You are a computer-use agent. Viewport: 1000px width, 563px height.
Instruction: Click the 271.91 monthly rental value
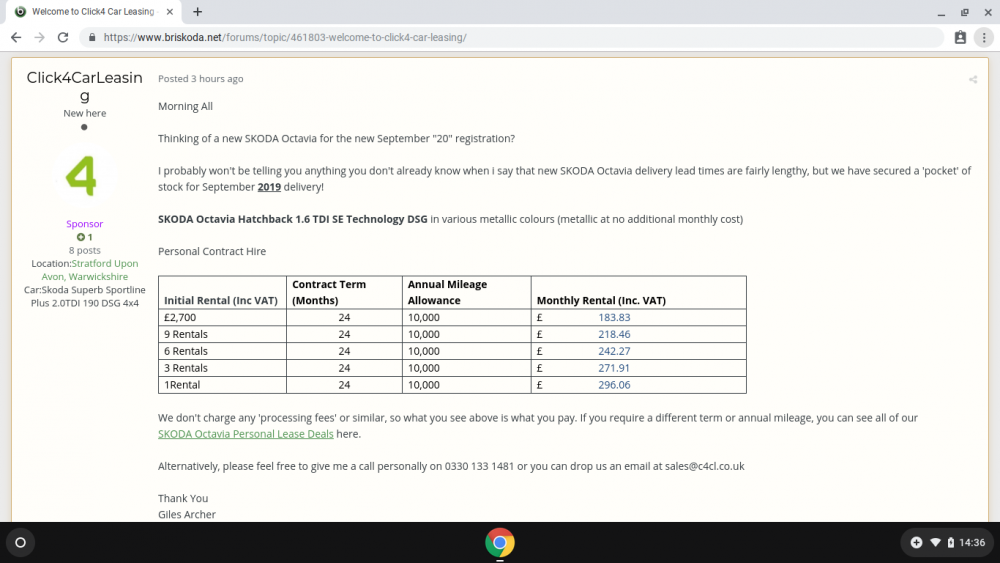click(x=614, y=368)
